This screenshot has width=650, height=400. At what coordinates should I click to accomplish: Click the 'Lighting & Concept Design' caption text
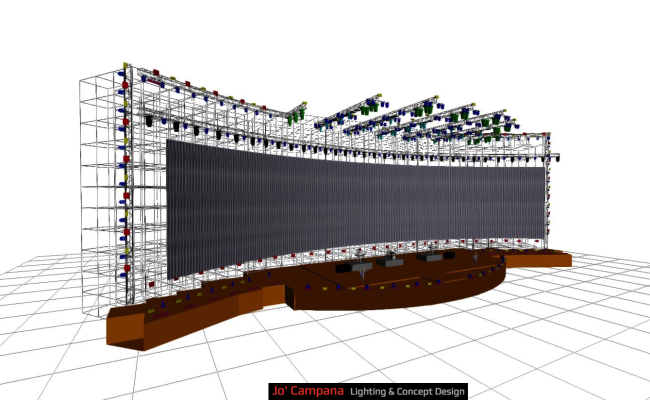pyautogui.click(x=407, y=392)
